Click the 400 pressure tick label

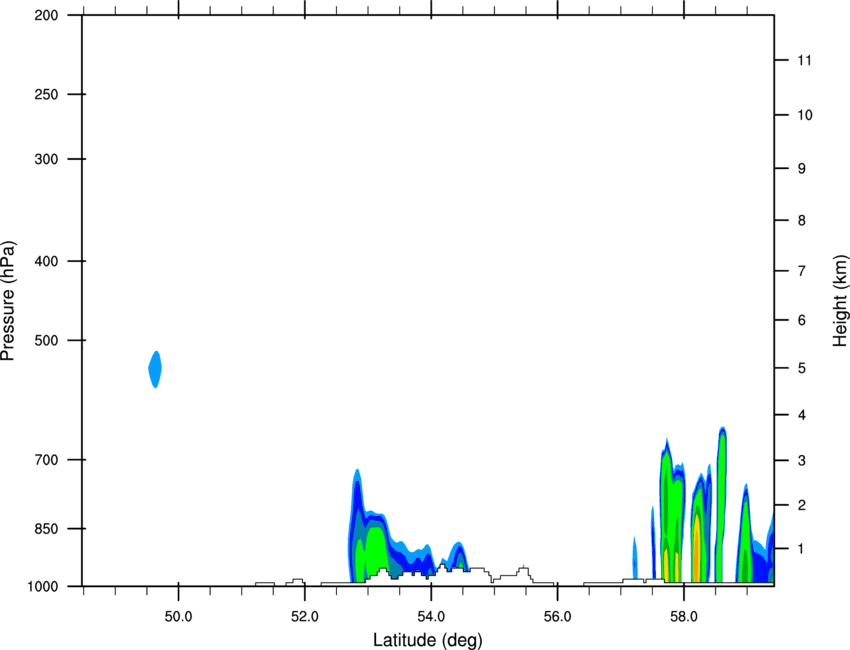(46, 261)
